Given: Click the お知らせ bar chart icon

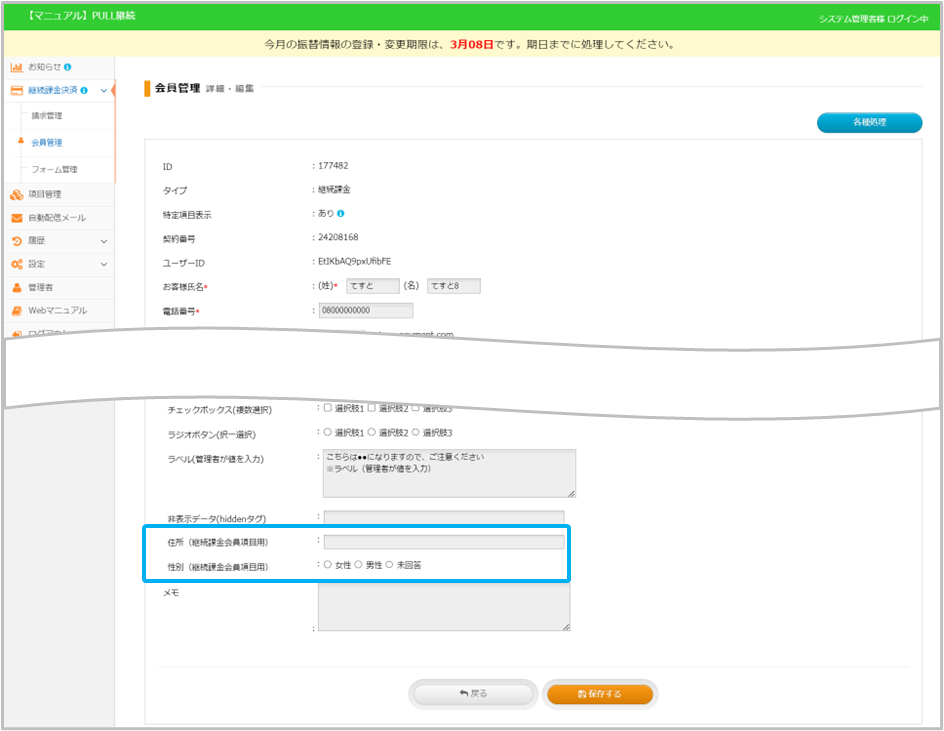Looking at the screenshot, I should click(x=16, y=67).
